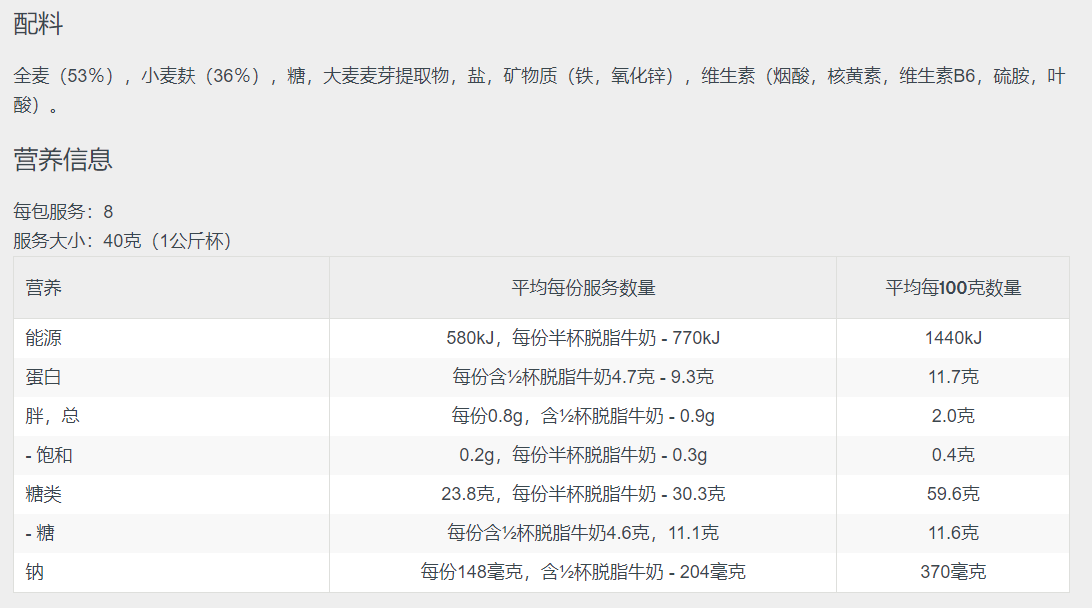Select the 每包服务：8 line
Screen dimensions: 1092x608
pos(63,212)
